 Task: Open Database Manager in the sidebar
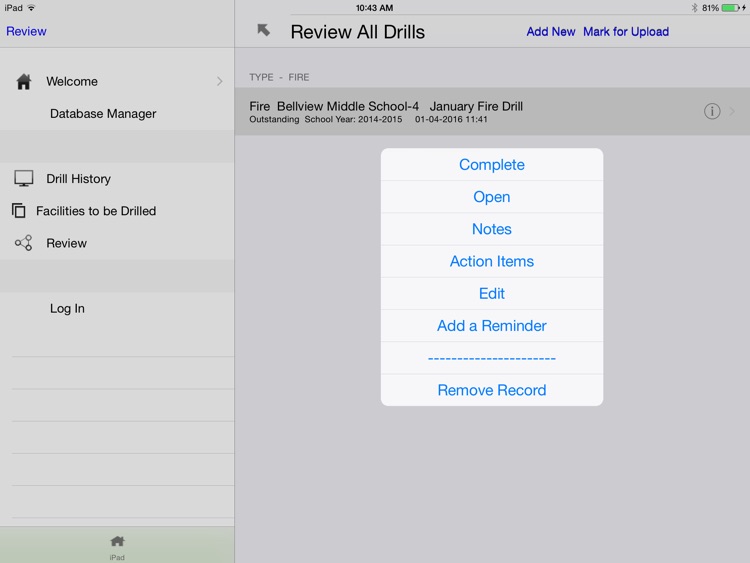point(103,114)
